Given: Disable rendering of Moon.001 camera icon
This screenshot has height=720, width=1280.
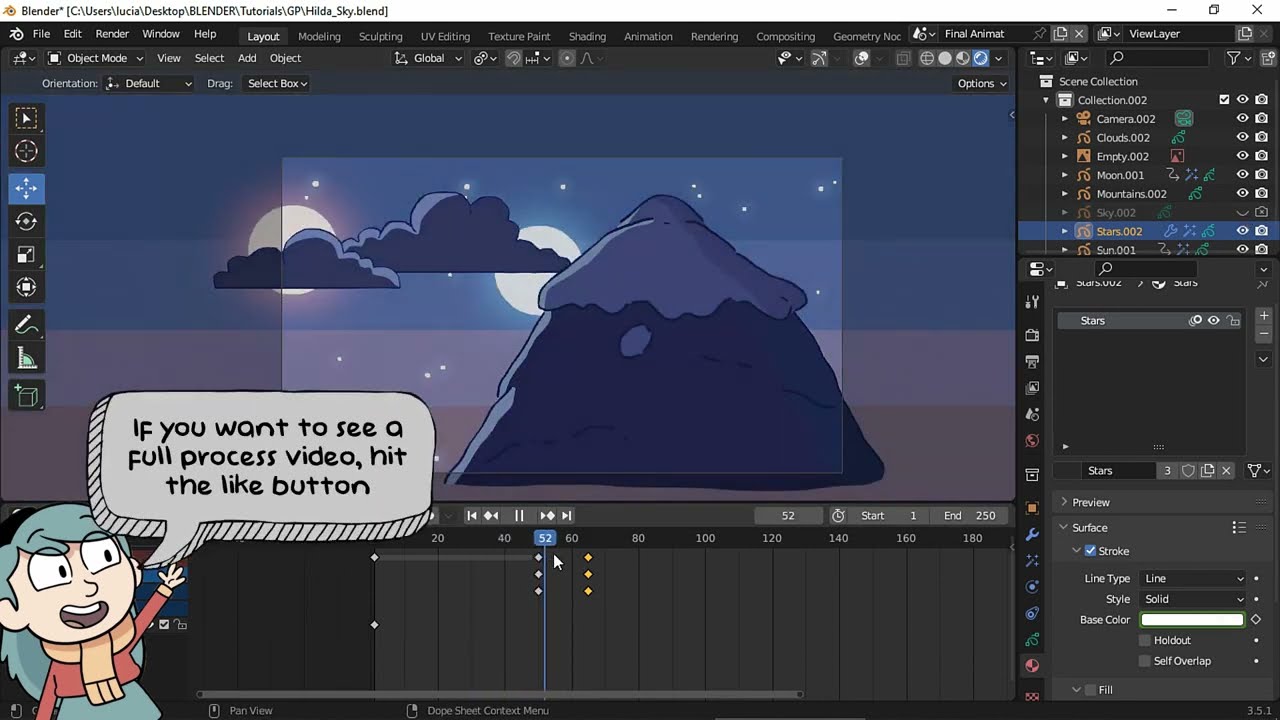Looking at the screenshot, I should pos(1261,175).
